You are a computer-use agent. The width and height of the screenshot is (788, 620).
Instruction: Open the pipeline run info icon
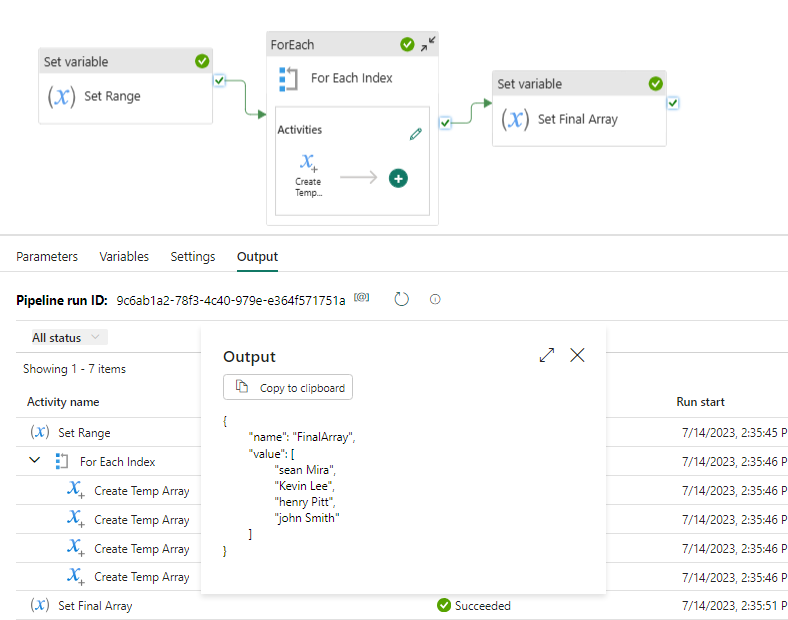[435, 299]
